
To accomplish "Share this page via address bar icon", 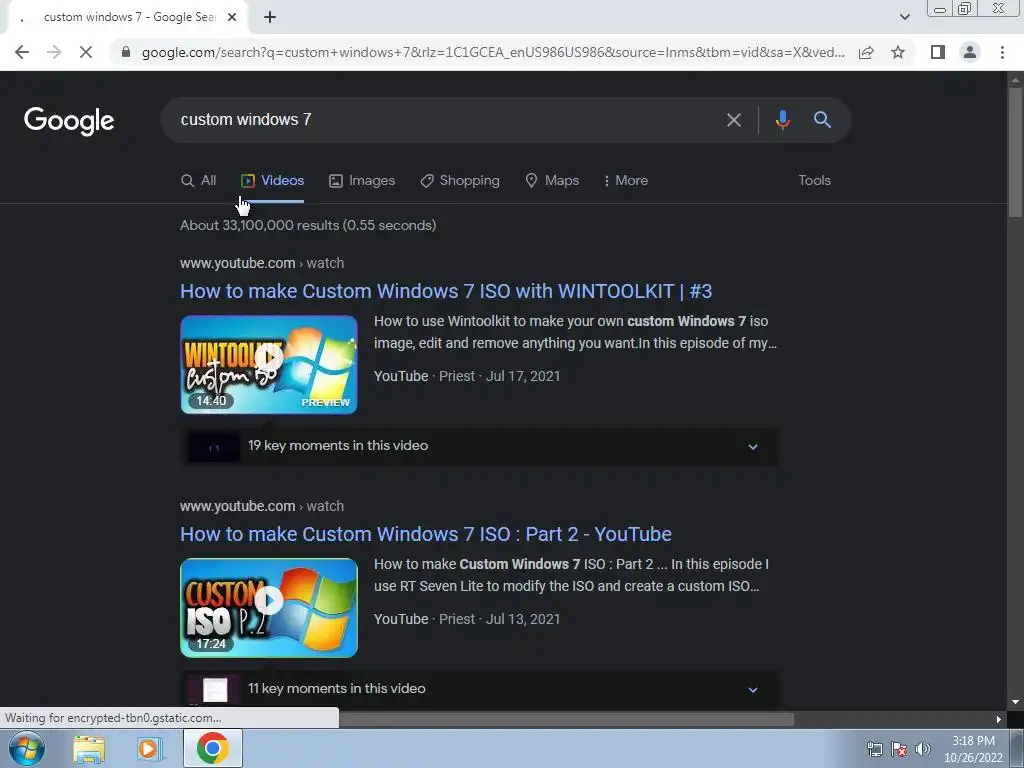I will [x=866, y=52].
